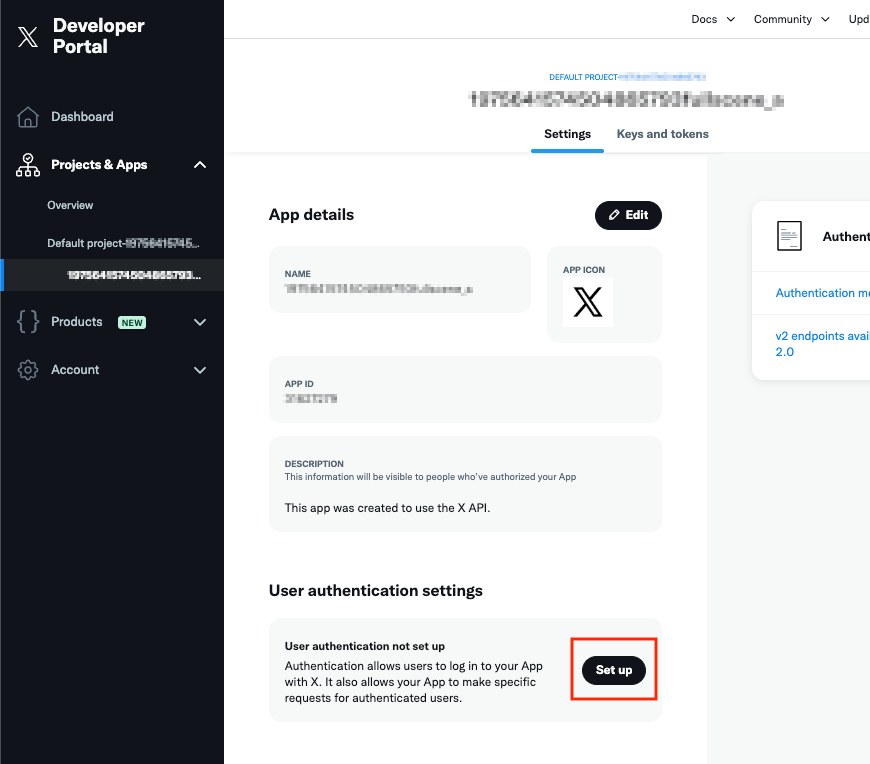Image resolution: width=870 pixels, height=764 pixels.
Task: Click the Projects & Apps hierarchy icon
Action: point(28,165)
